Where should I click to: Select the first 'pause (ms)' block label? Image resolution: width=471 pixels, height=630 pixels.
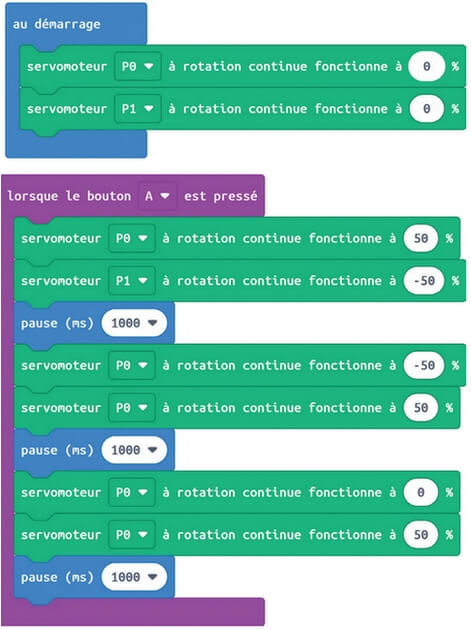(57, 323)
